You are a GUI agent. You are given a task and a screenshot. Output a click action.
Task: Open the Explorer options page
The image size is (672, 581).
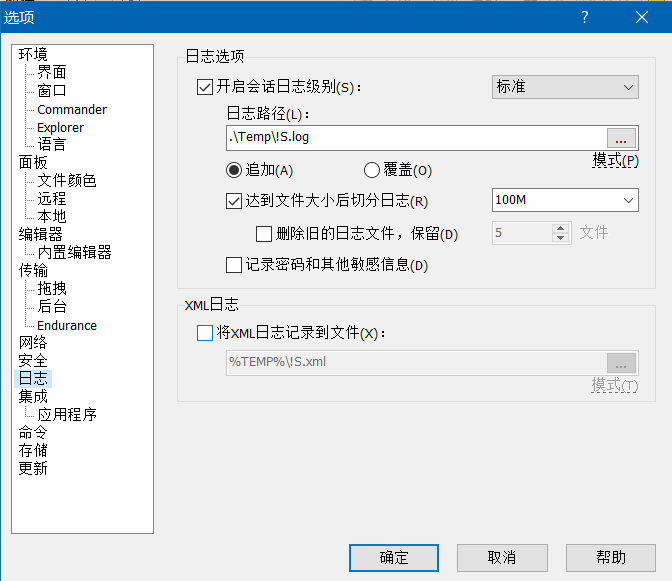click(x=60, y=128)
